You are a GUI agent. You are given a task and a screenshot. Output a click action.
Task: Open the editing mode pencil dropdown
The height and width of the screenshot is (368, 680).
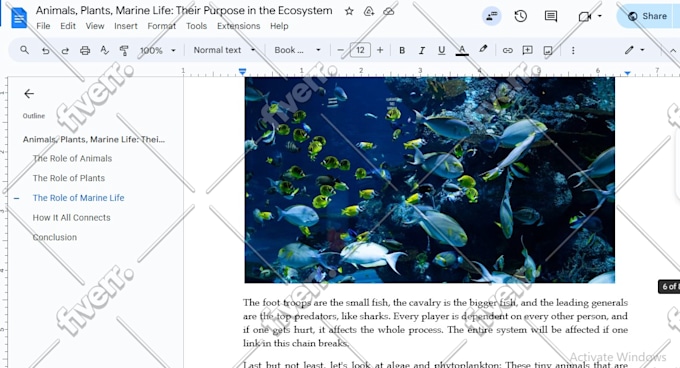point(634,50)
